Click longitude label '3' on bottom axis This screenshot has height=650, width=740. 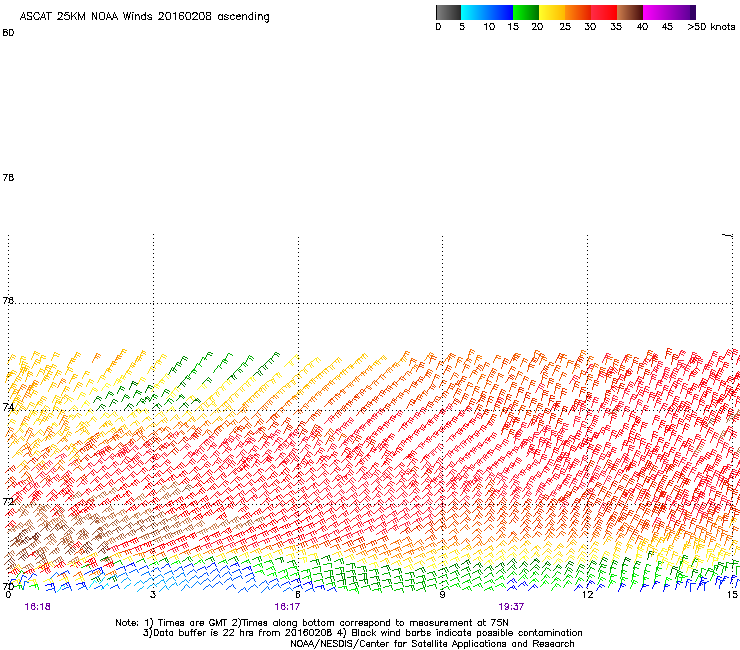153,594
